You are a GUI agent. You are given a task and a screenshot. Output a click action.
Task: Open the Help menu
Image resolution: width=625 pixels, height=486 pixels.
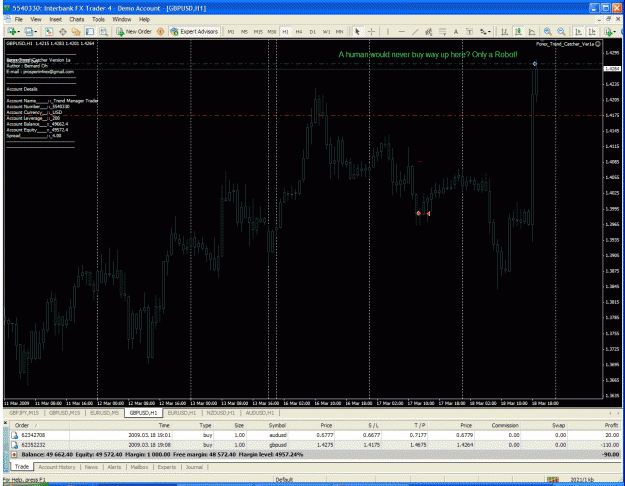(144, 19)
